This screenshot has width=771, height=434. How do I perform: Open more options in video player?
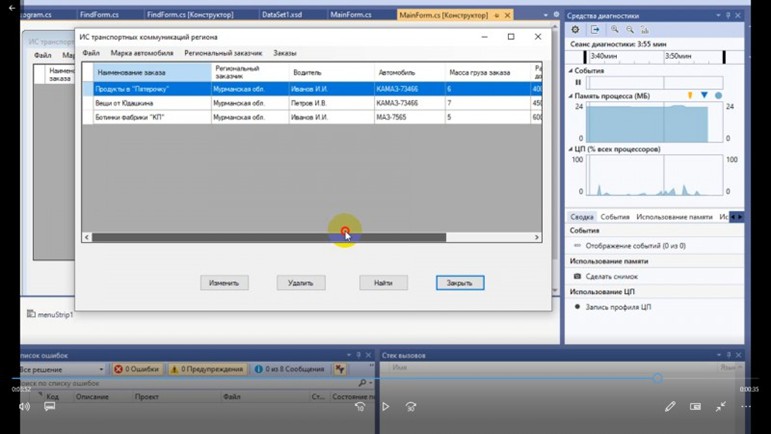click(746, 406)
